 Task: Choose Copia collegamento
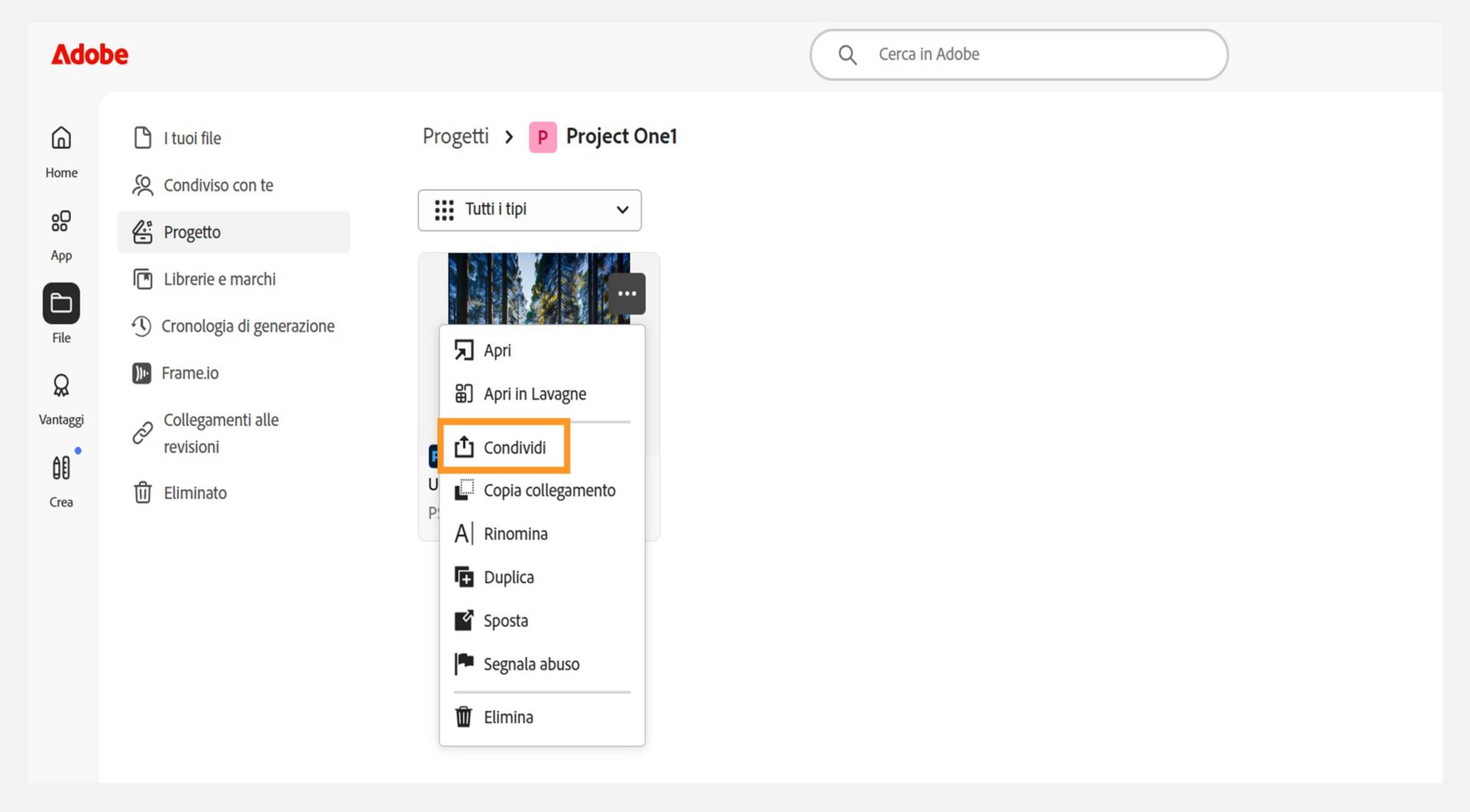point(542,491)
